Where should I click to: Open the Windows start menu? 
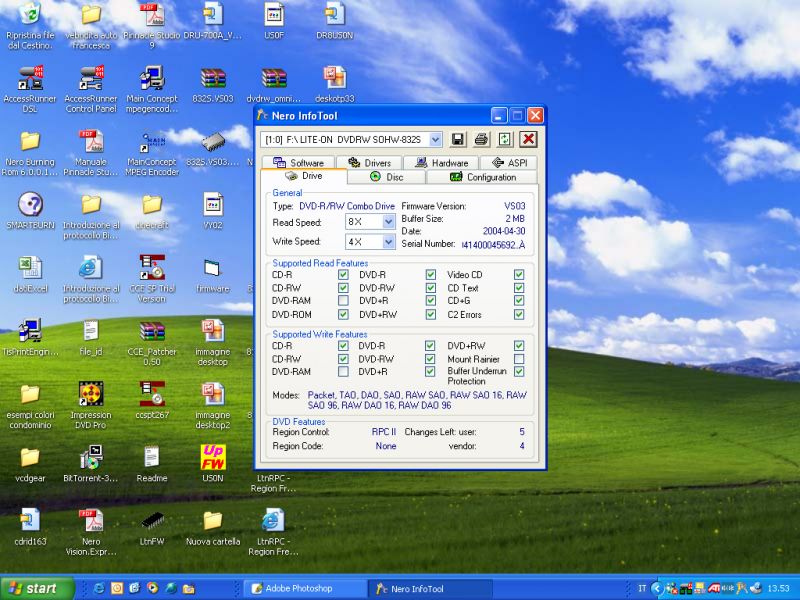37,588
